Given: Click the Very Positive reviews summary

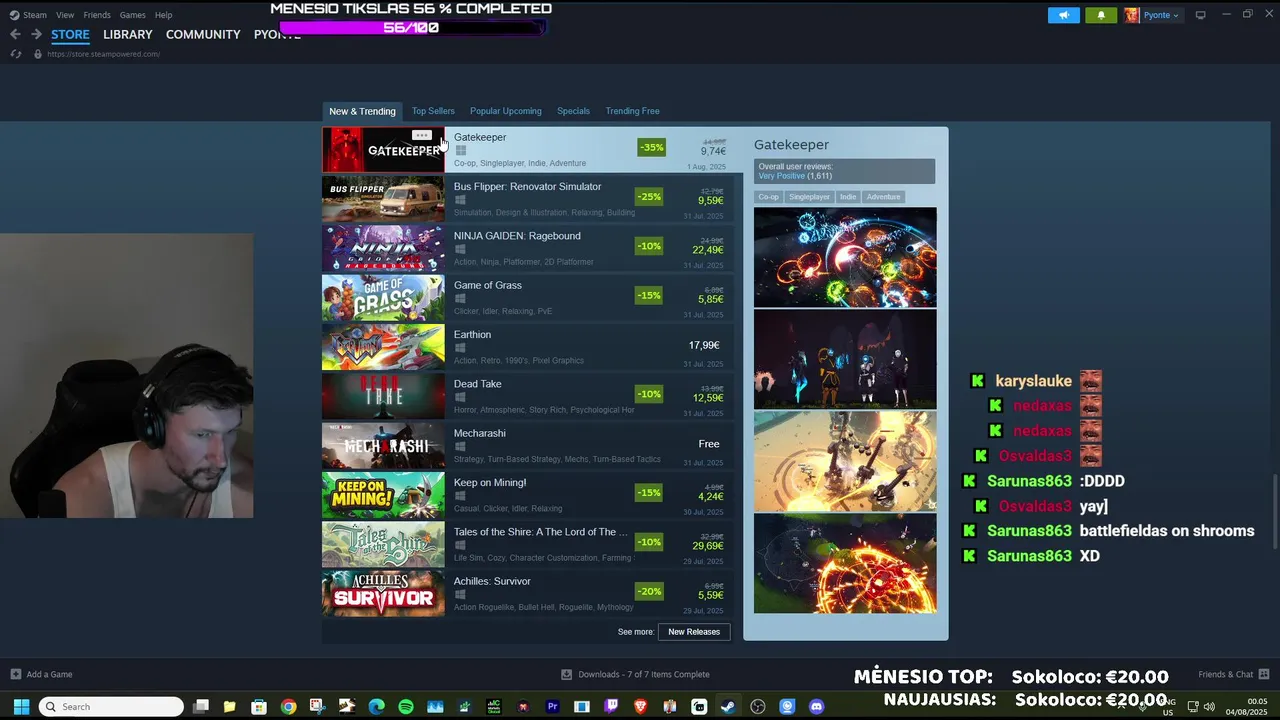Looking at the screenshot, I should (x=795, y=176).
